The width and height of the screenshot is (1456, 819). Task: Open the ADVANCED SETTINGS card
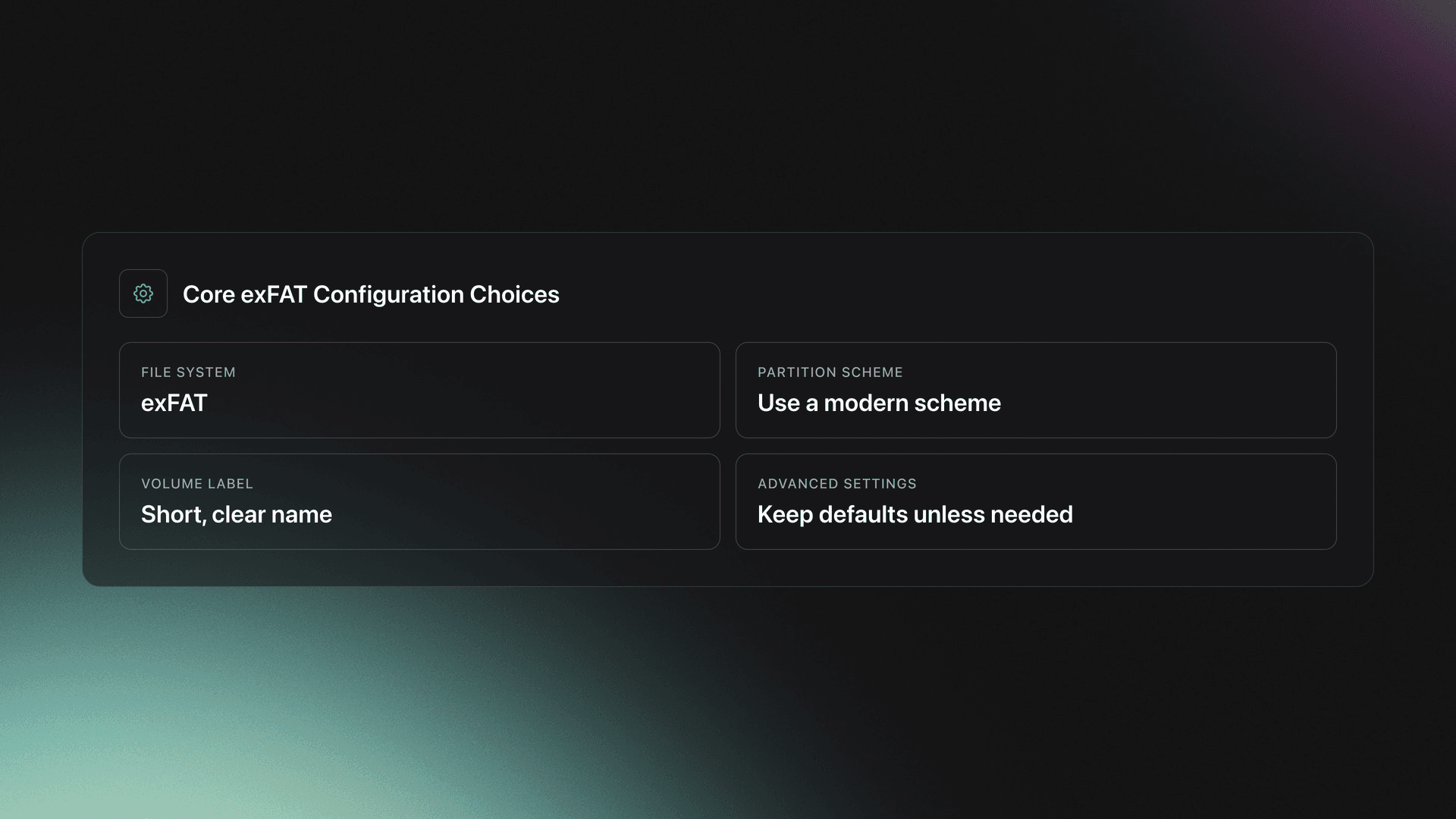pyautogui.click(x=1036, y=500)
